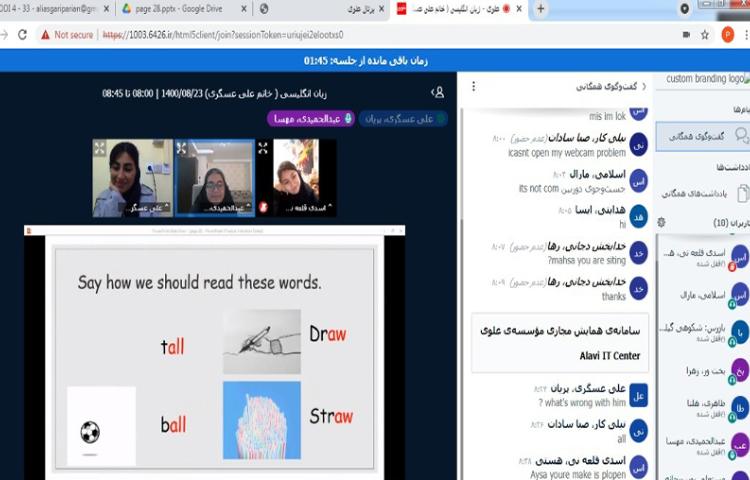
Task: Click the camera permission icon in address bar
Action: tap(686, 35)
